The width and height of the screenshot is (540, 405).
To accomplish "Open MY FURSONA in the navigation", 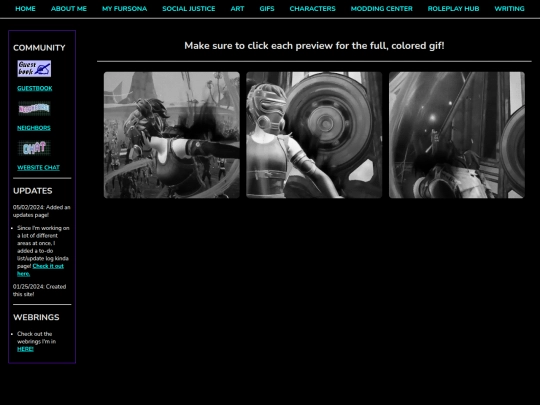I will (124, 9).
